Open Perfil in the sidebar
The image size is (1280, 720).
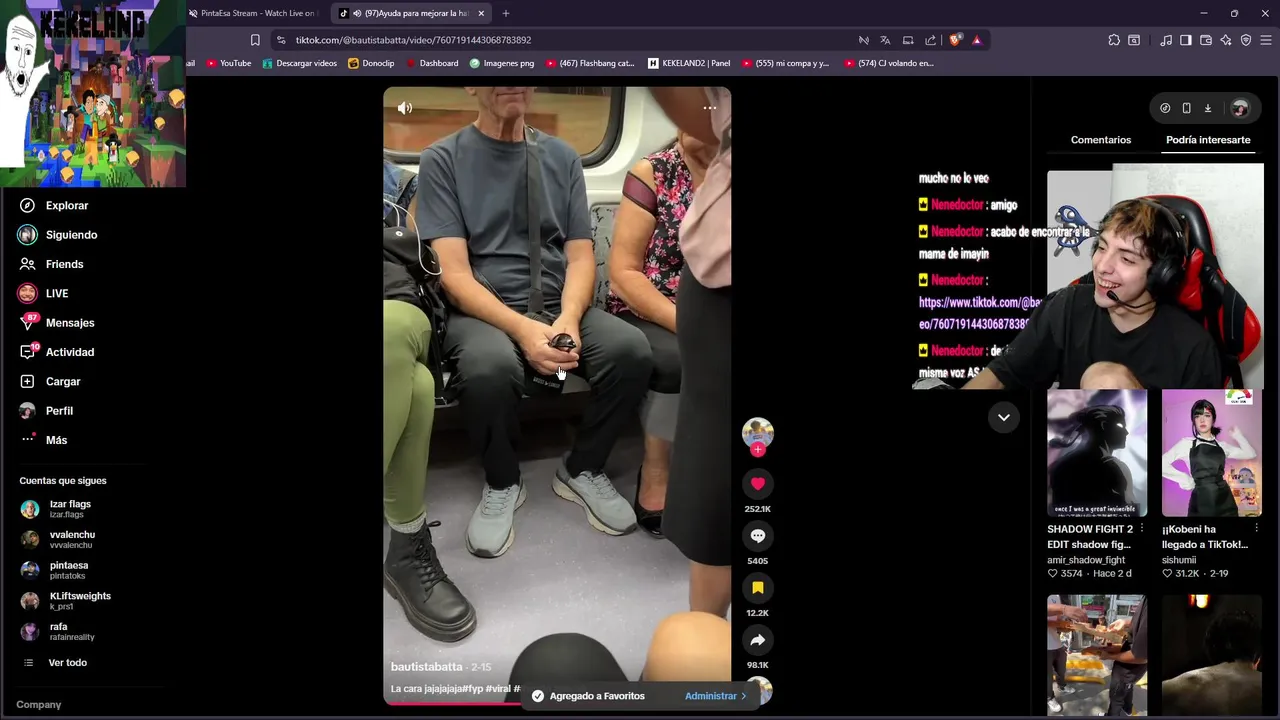59,411
